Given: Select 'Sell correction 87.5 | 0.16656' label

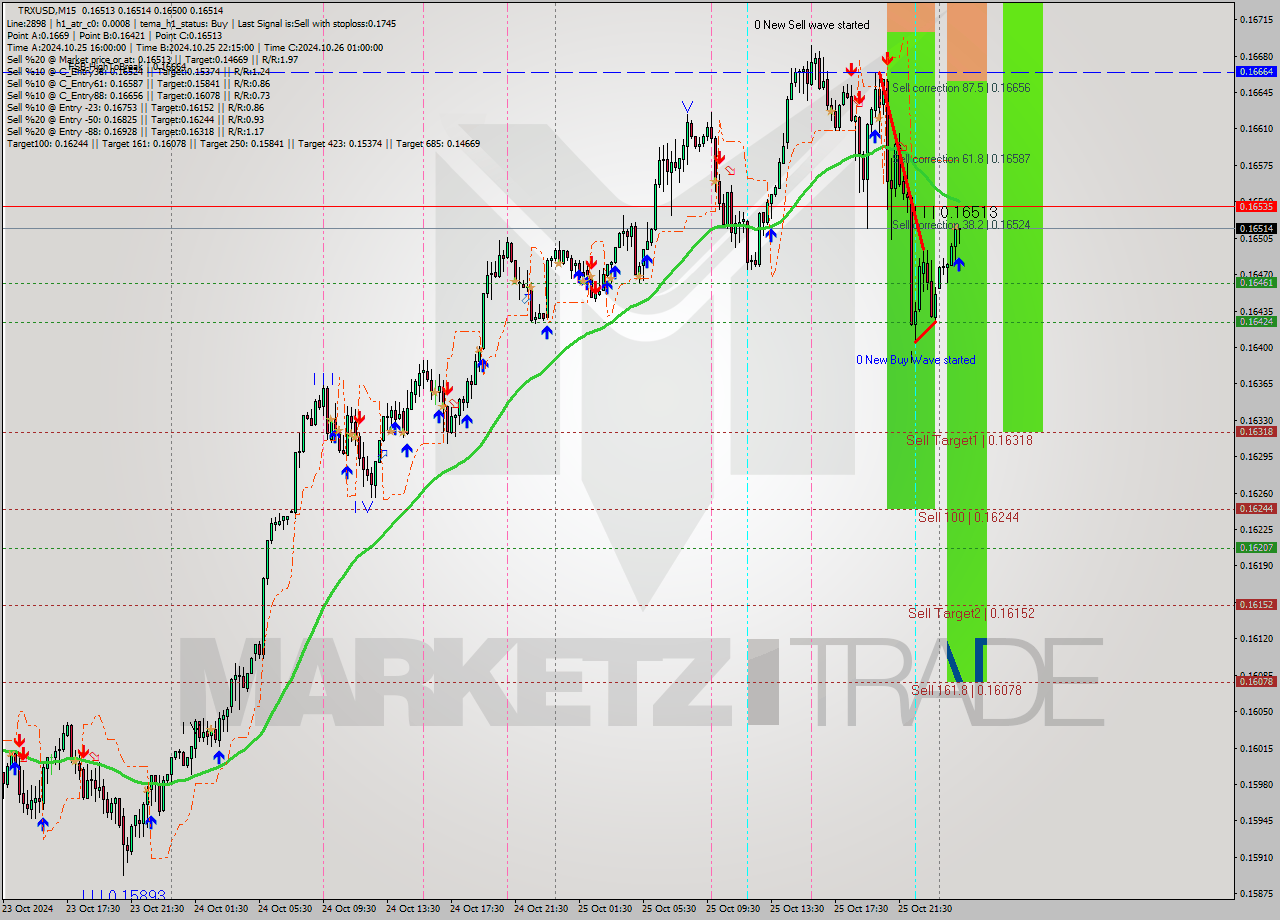Looking at the screenshot, I should coord(961,88).
